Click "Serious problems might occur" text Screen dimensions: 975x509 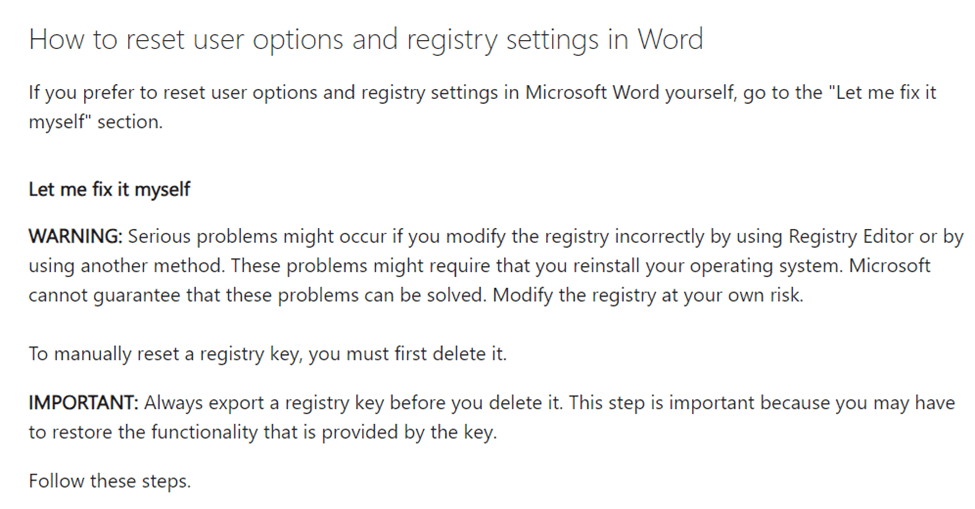(256, 236)
